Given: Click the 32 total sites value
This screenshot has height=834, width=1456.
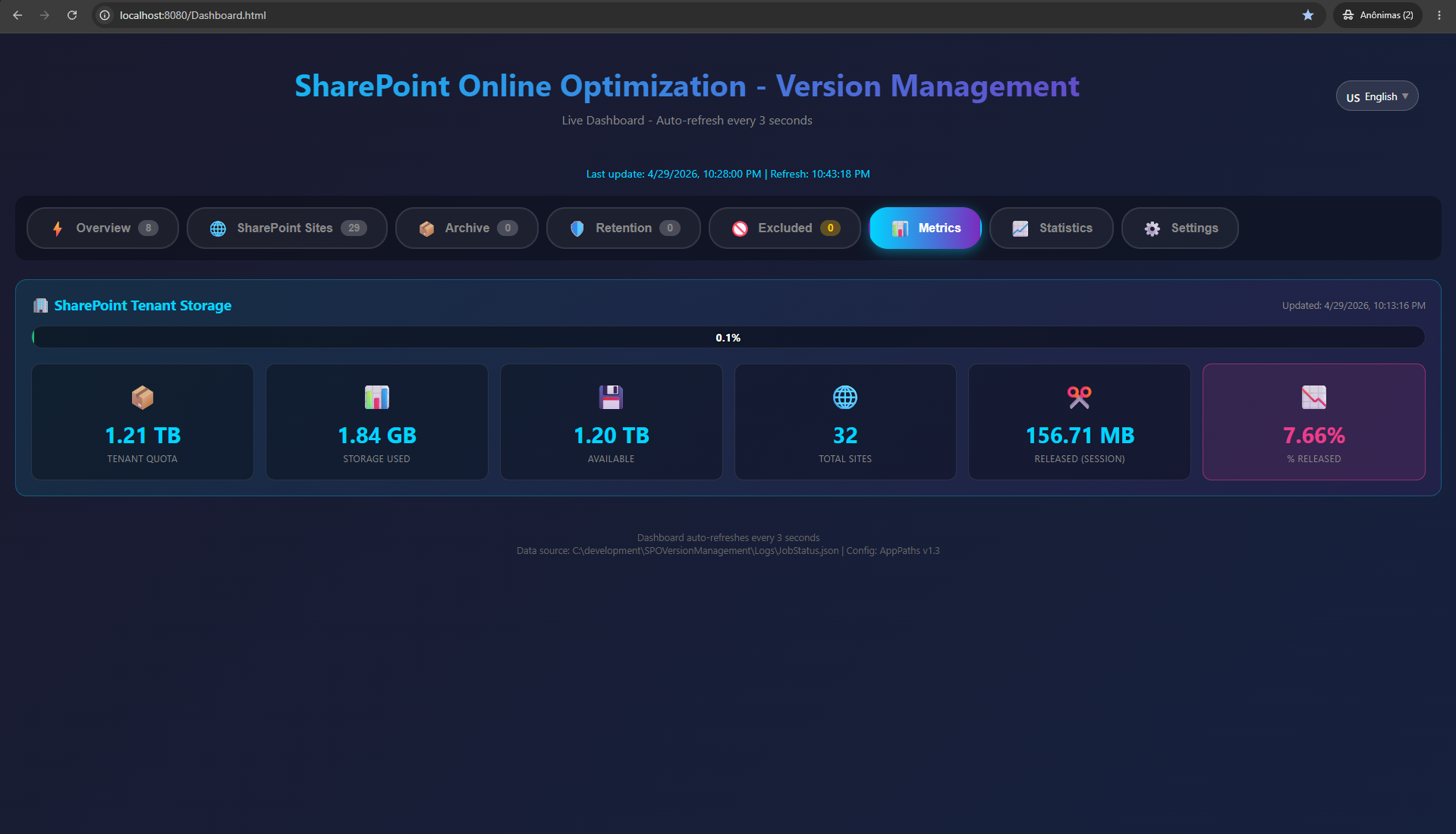Looking at the screenshot, I should [x=845, y=436].
